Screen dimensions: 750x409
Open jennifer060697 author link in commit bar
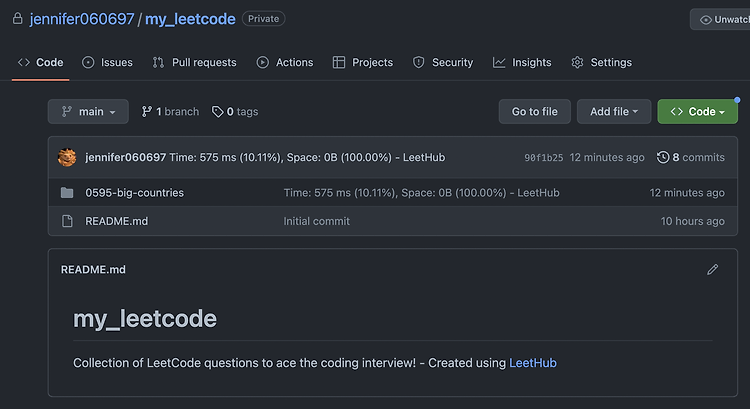click(125, 157)
